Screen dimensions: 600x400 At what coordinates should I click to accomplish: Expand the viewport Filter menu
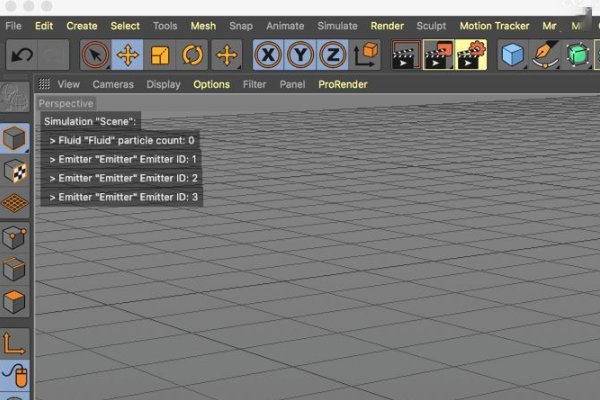pos(254,85)
